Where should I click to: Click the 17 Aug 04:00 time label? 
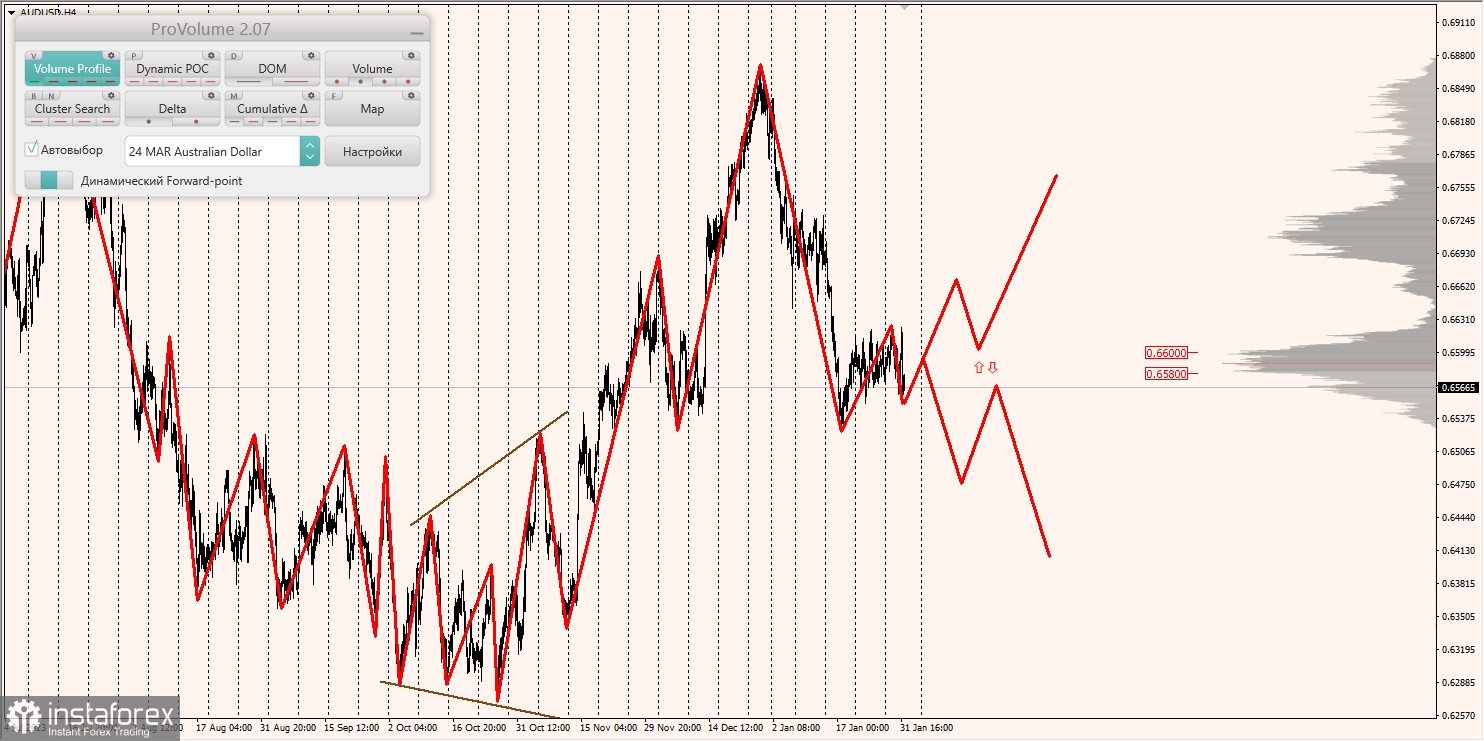(224, 728)
